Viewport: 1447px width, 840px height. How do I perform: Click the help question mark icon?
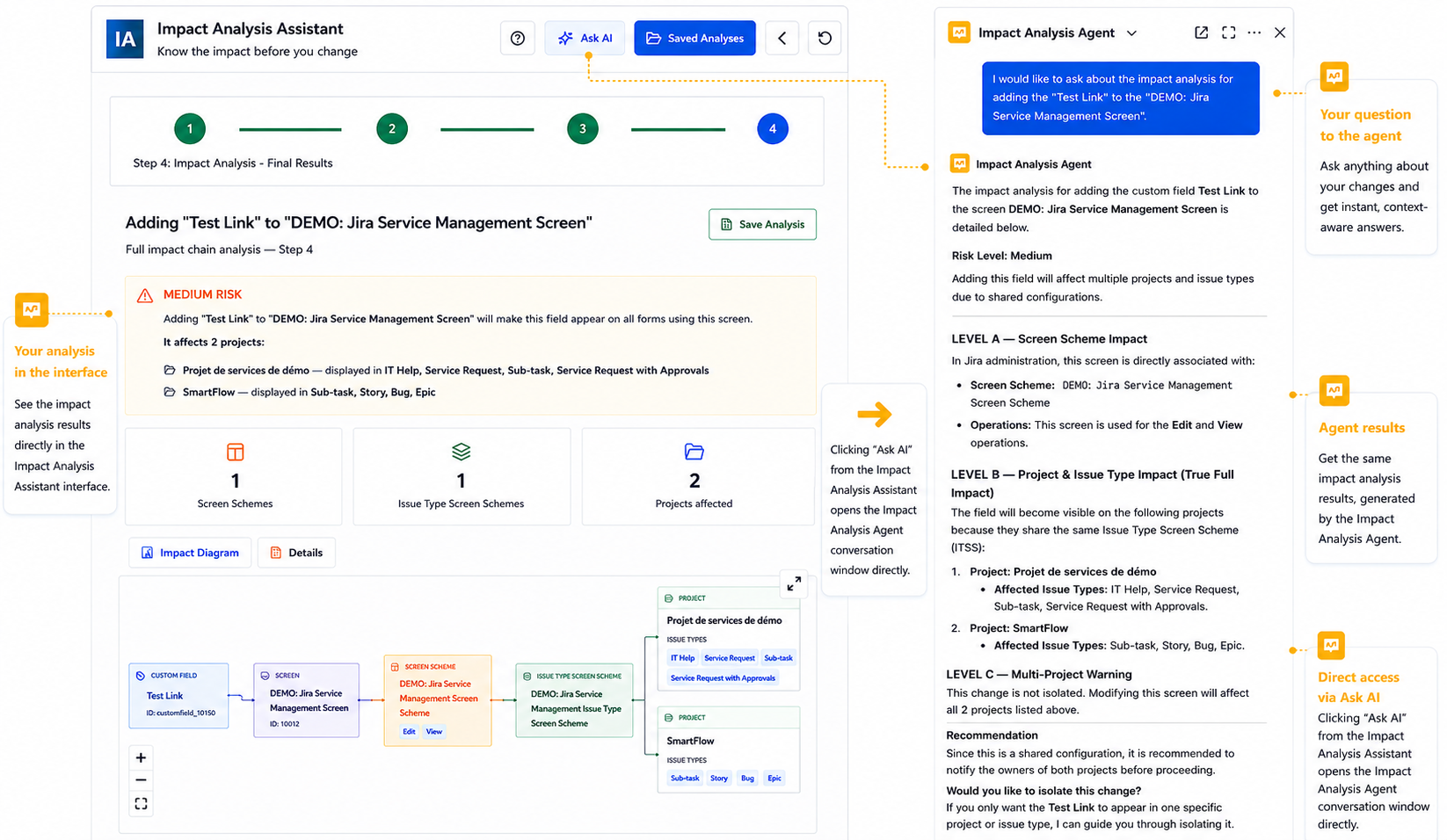pyautogui.click(x=518, y=38)
